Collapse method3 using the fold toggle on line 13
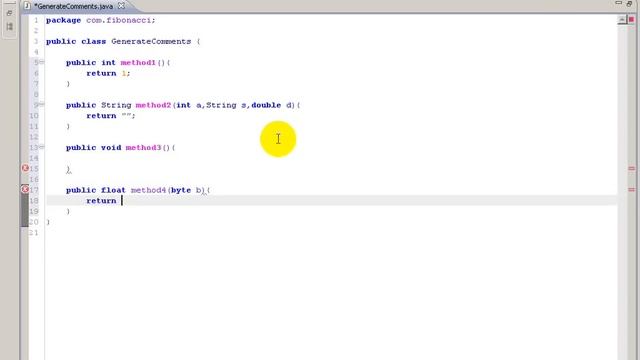 pos(42,147)
